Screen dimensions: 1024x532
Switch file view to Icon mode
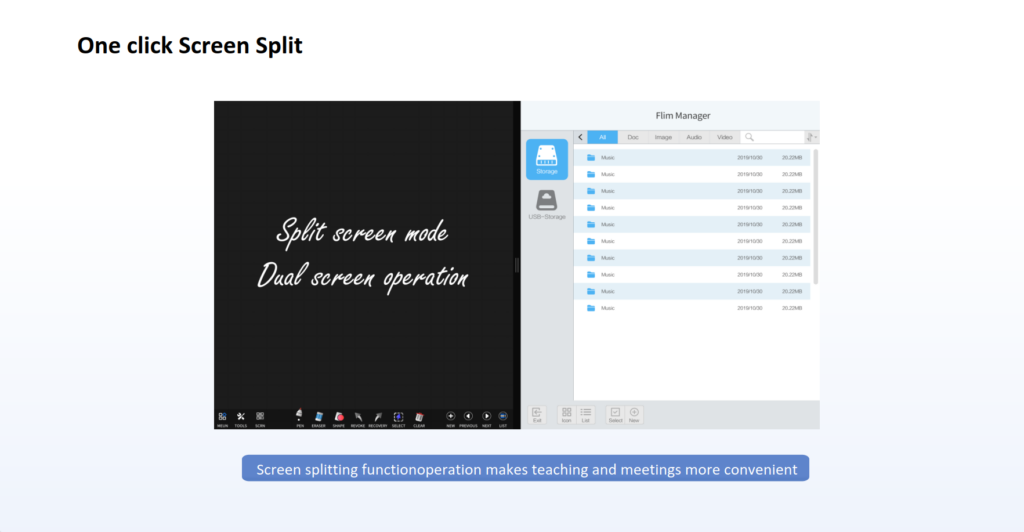(566, 413)
